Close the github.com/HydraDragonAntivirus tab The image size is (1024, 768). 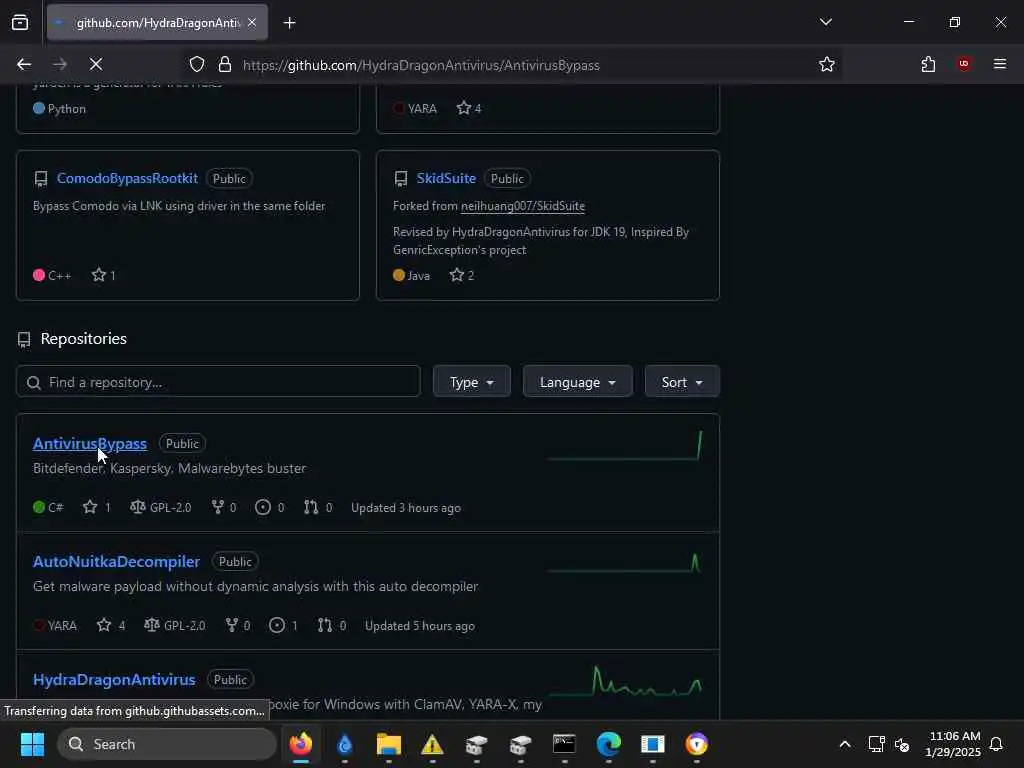[252, 22]
